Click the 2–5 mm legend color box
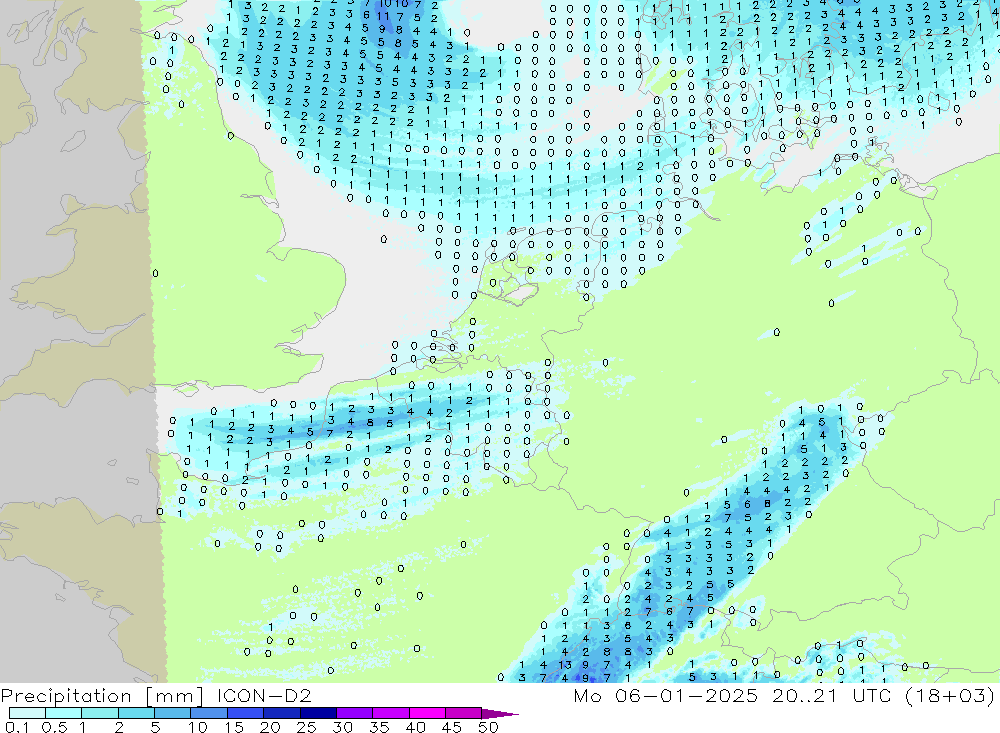 click(x=136, y=713)
